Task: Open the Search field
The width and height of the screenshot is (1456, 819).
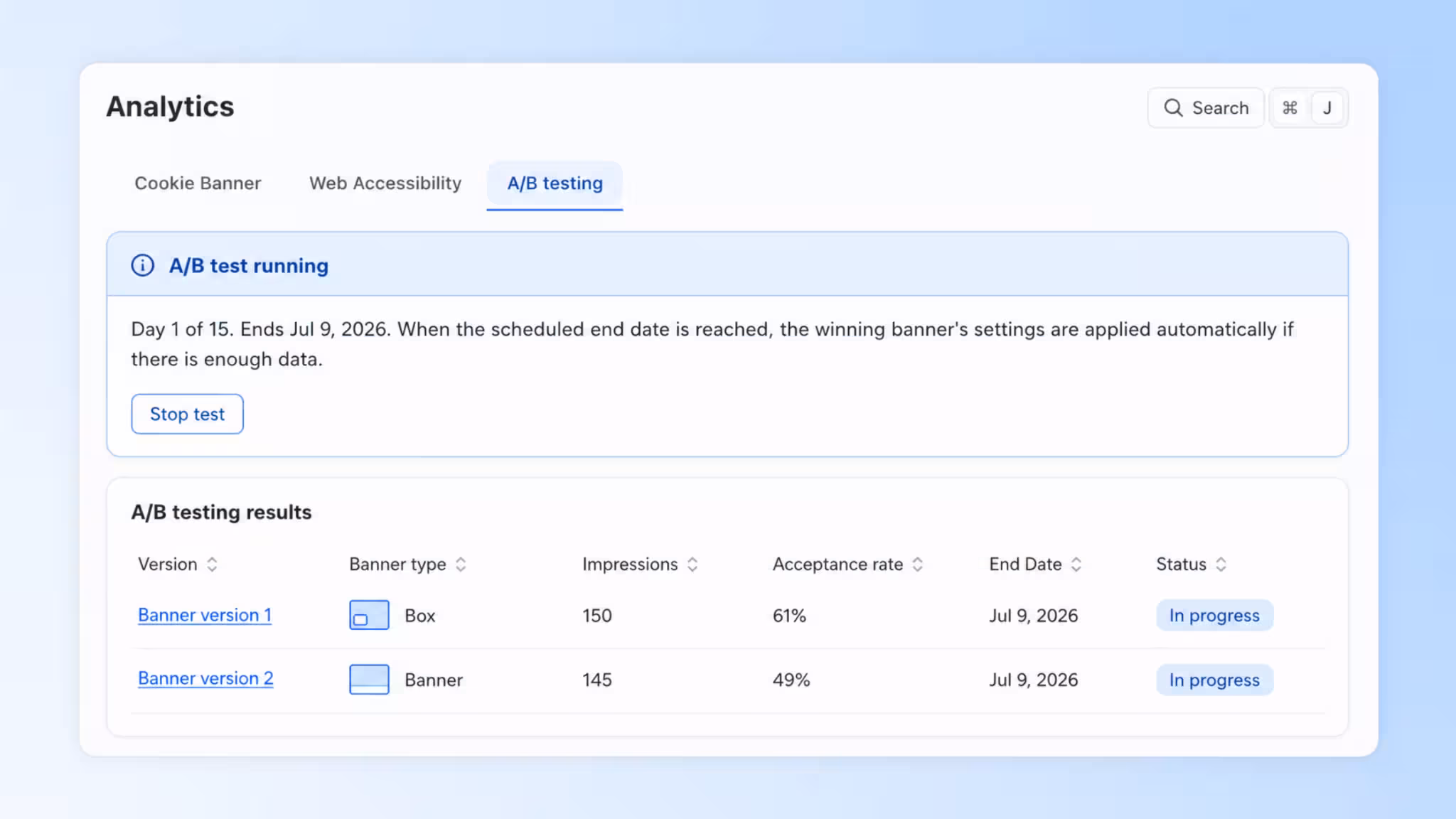Action: [1206, 108]
